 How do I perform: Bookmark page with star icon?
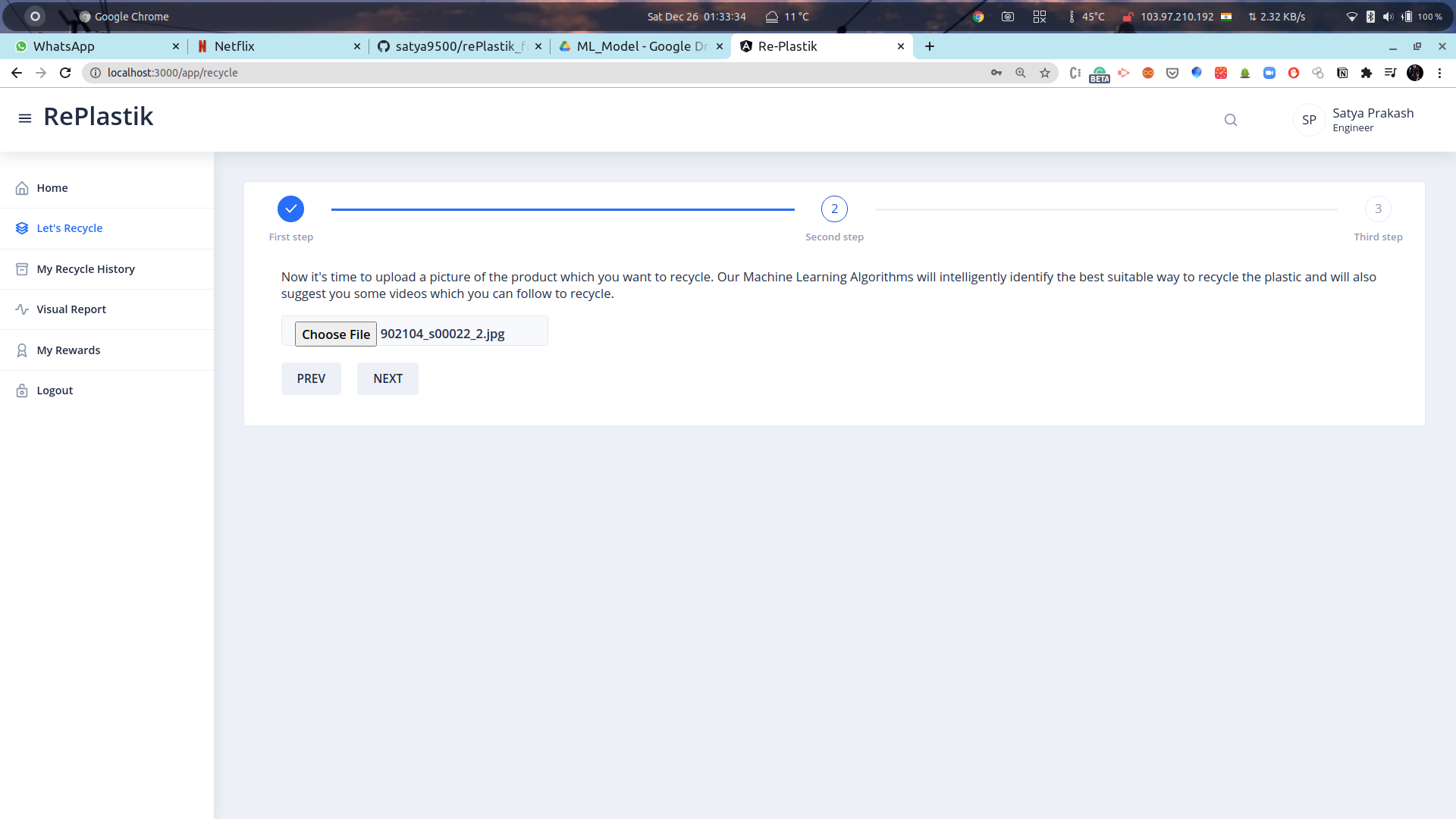[x=1045, y=73]
